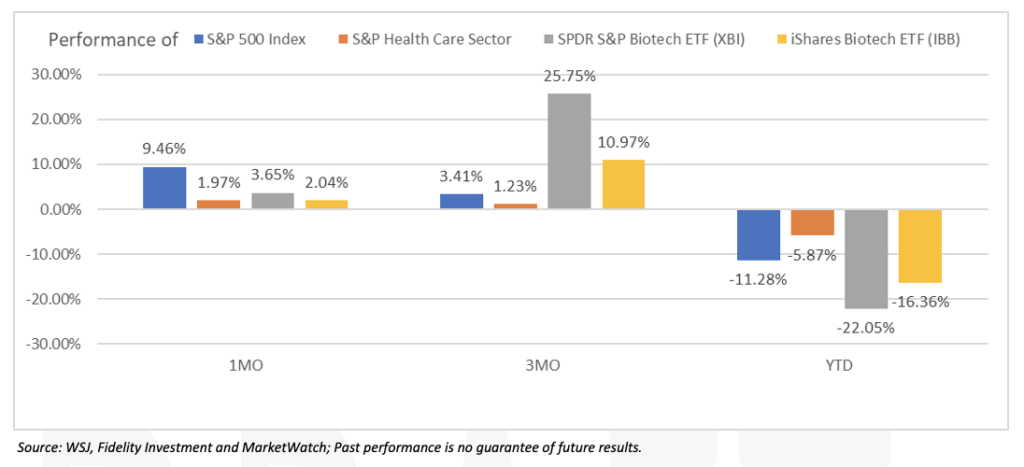Click the blue S&P 500 Index legend swatch
This screenshot has height=467, width=1024.
(x=197, y=40)
